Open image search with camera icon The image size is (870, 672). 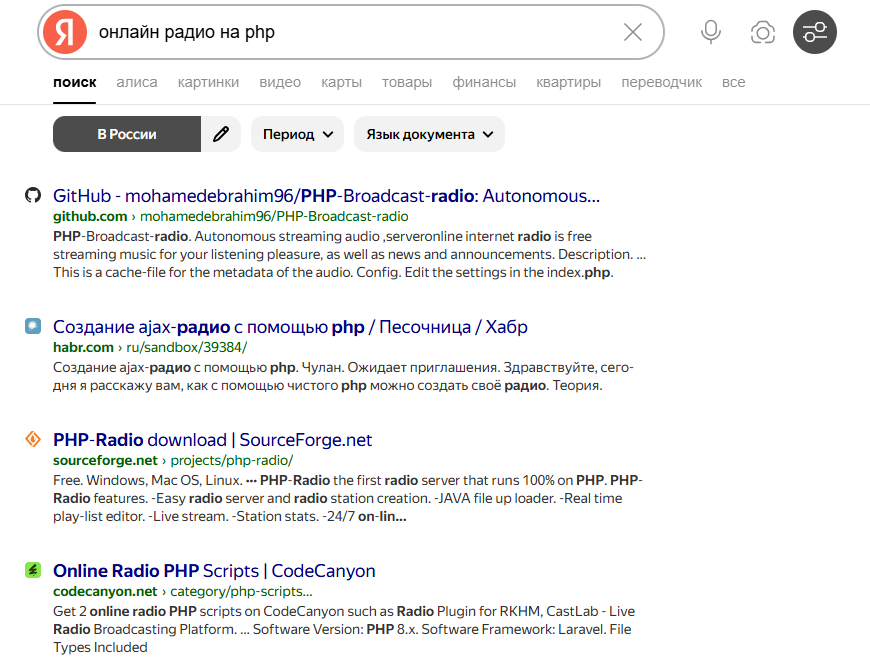click(763, 32)
